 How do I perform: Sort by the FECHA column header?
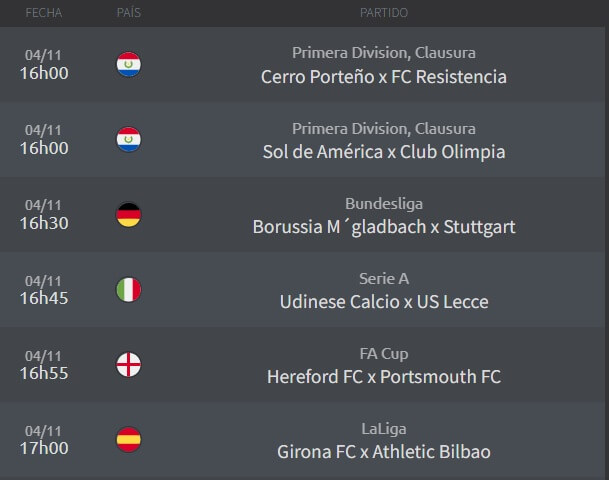pyautogui.click(x=44, y=13)
